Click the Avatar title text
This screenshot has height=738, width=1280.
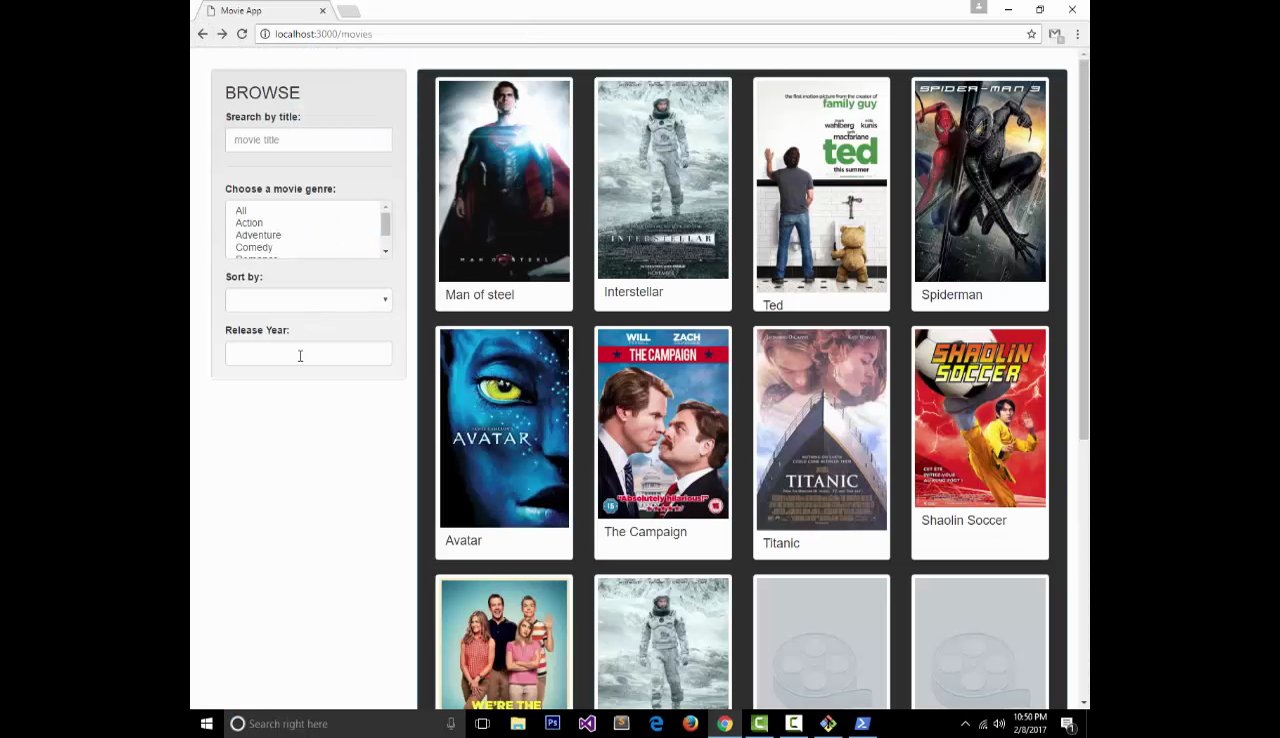(x=463, y=541)
